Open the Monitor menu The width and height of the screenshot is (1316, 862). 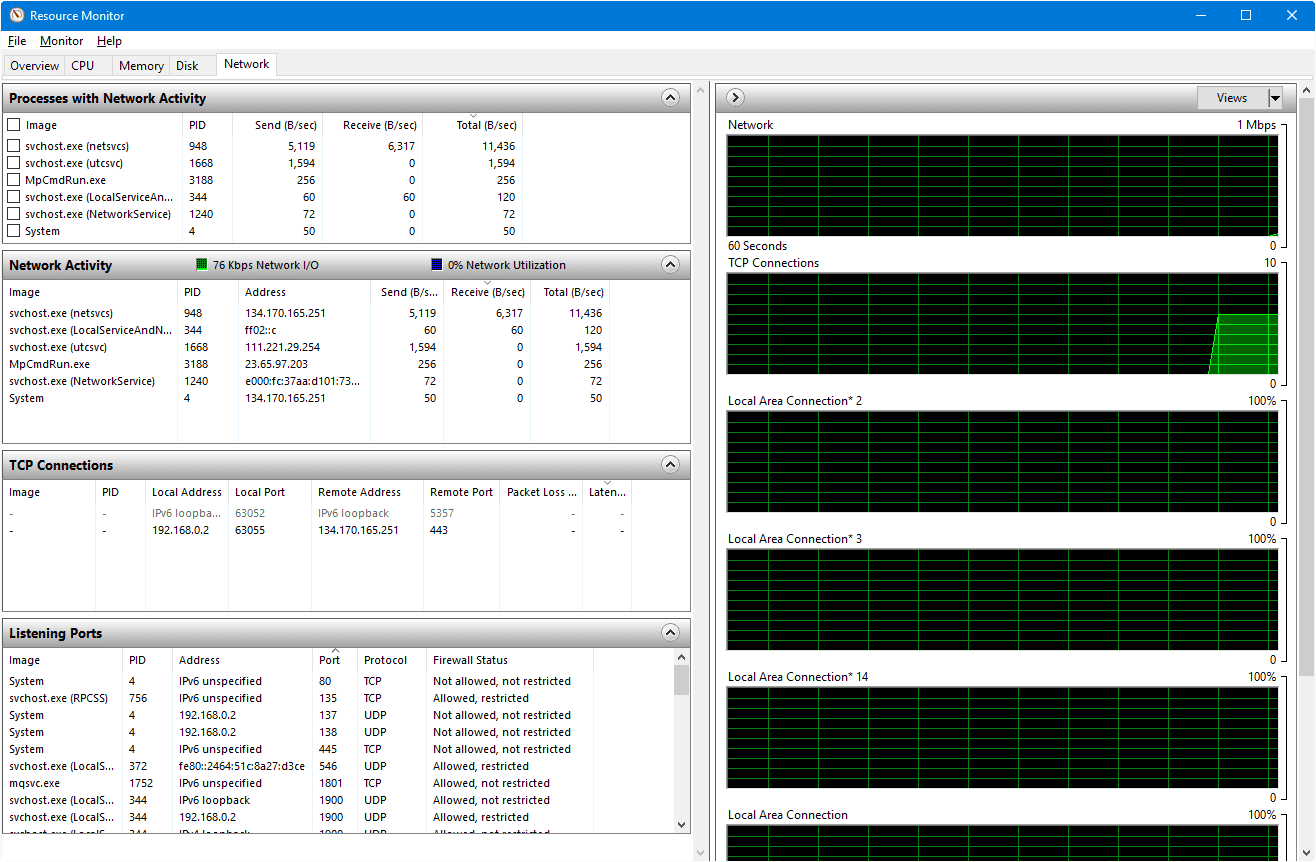(x=62, y=41)
